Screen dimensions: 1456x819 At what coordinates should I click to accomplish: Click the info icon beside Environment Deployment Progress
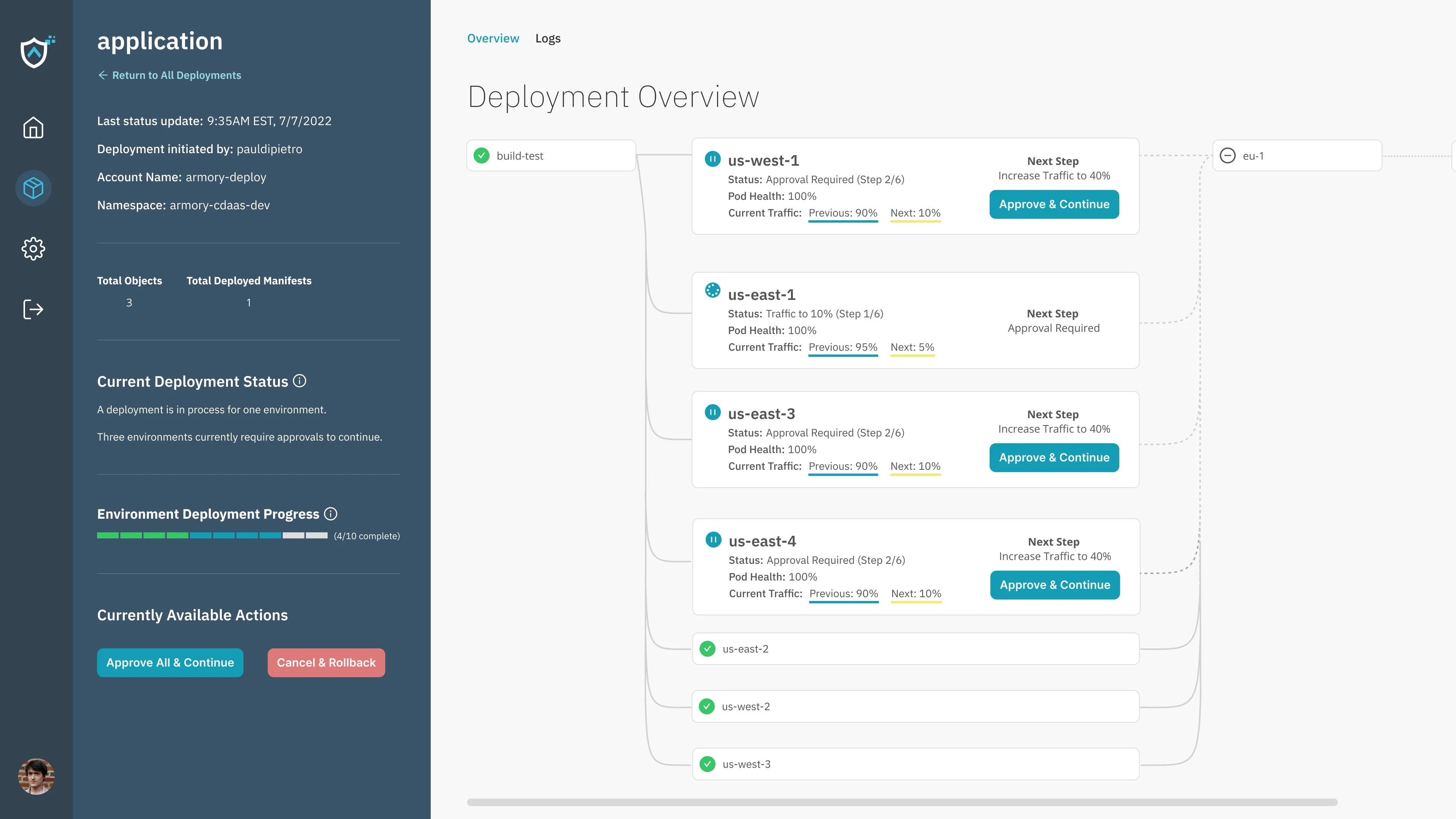pos(331,514)
